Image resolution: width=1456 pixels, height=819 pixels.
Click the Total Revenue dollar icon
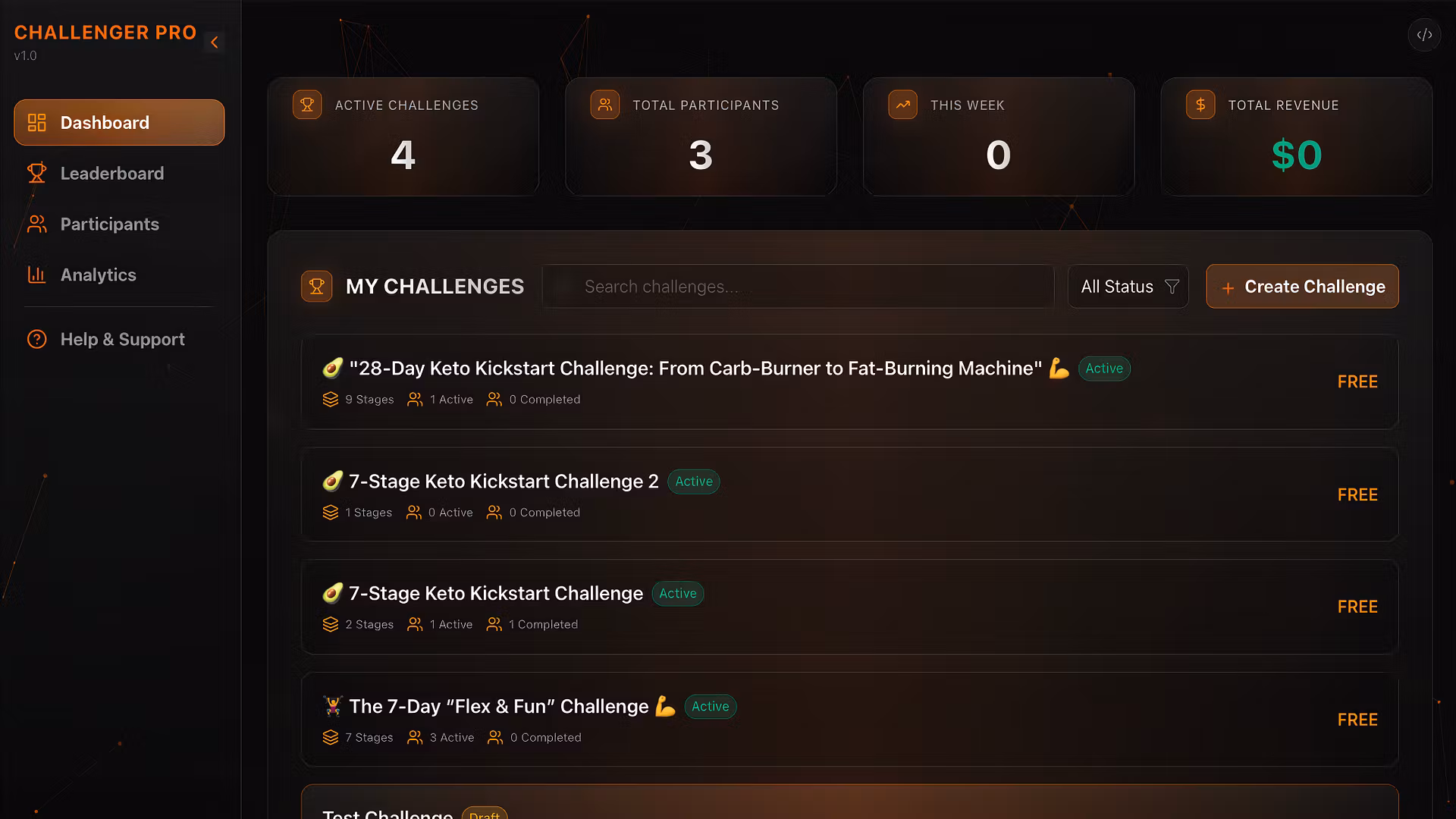click(1200, 105)
